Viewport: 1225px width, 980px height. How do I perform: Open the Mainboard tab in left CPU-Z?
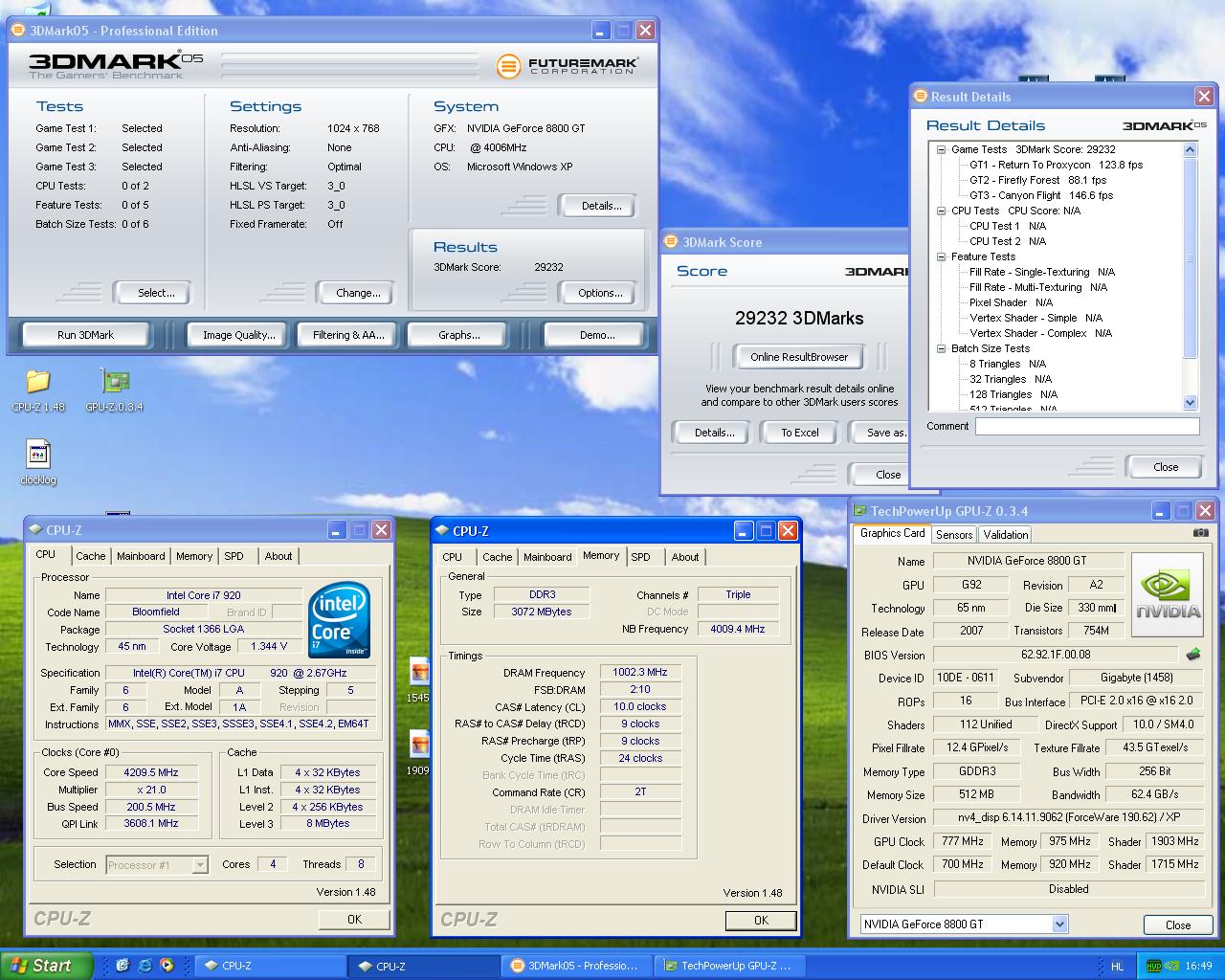(x=141, y=556)
